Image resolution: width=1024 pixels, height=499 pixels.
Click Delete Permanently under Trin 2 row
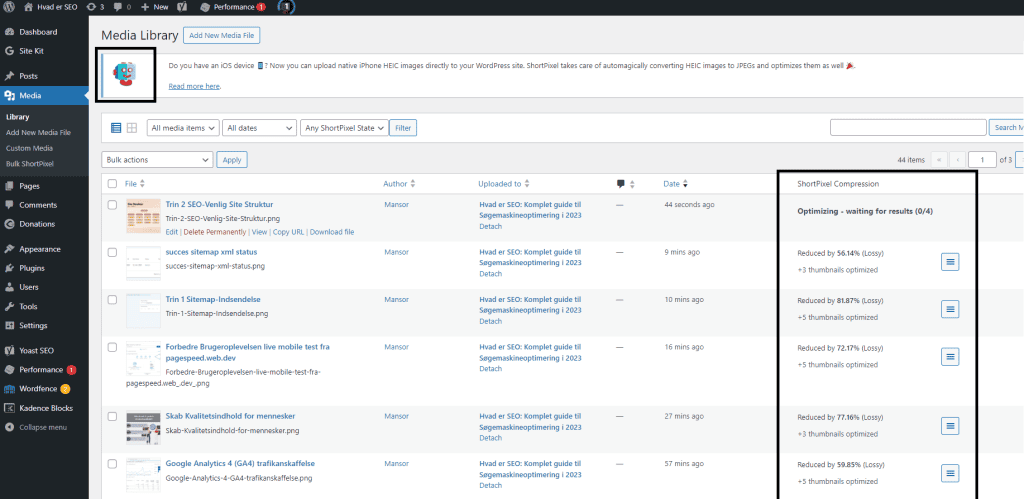click(x=215, y=232)
